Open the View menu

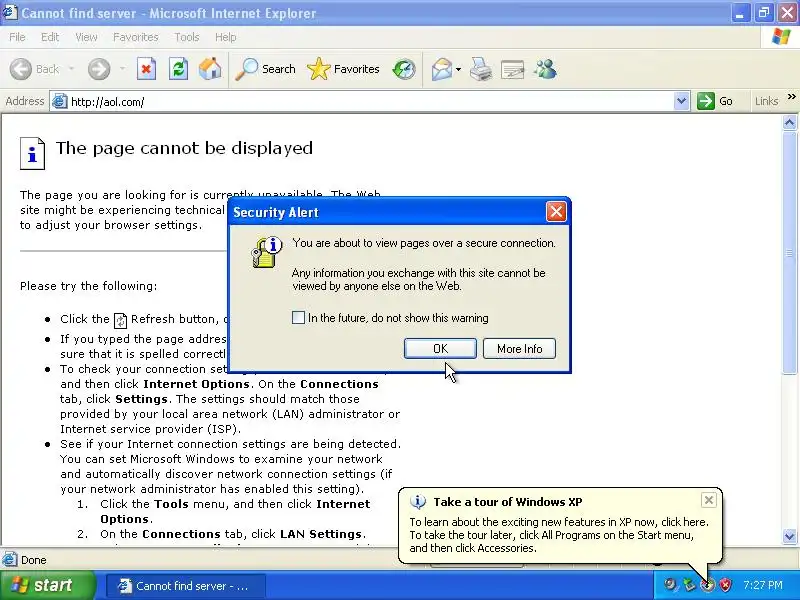[x=86, y=37]
